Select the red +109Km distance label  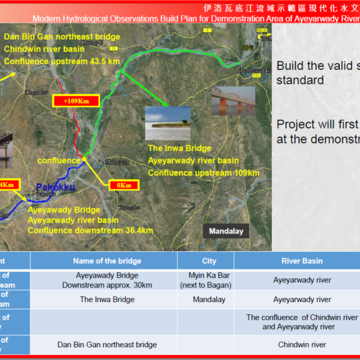76,101
